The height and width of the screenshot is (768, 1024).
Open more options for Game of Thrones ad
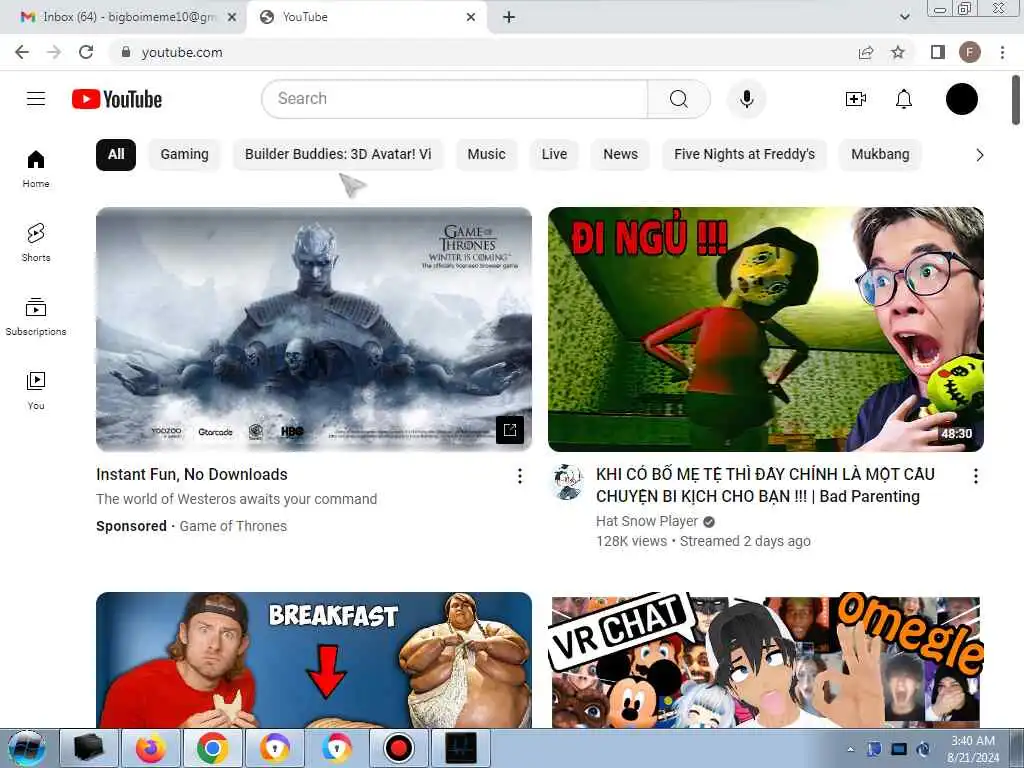(x=520, y=476)
